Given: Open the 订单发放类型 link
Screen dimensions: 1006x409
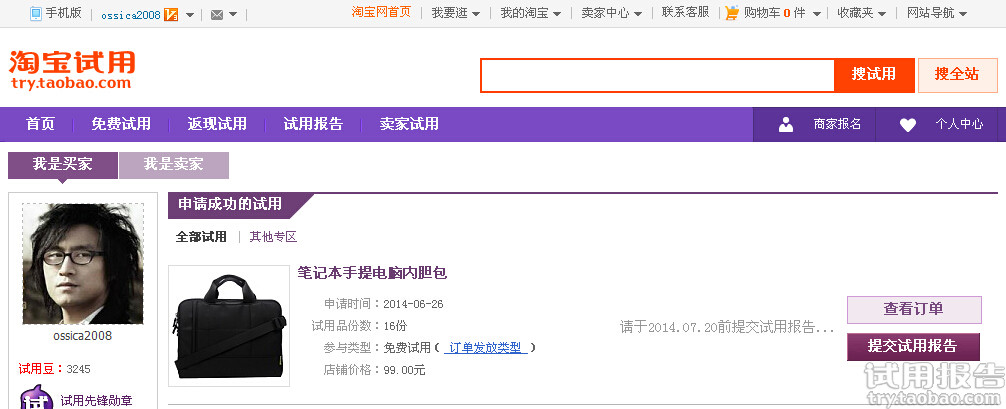Looking at the screenshot, I should point(485,348).
